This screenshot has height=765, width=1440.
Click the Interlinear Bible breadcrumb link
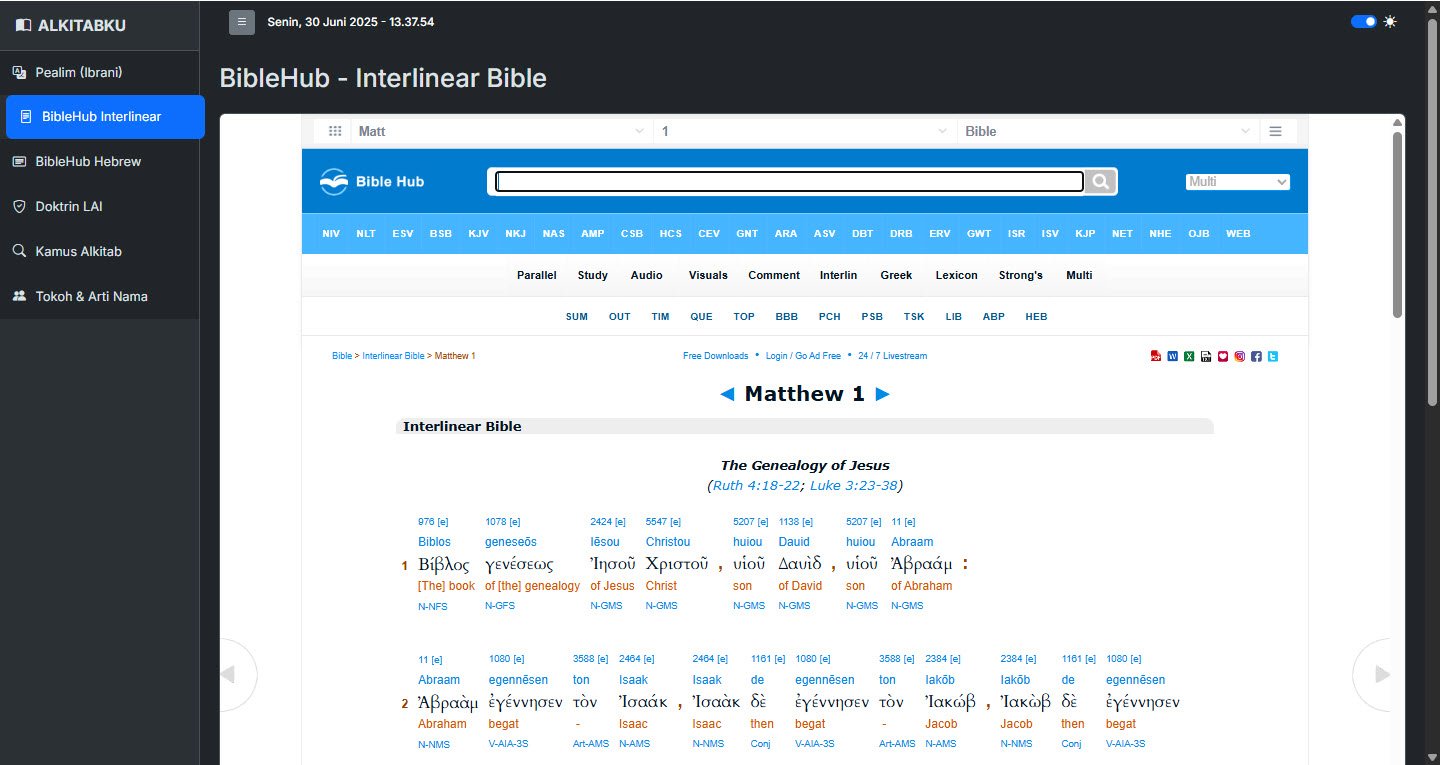393,356
